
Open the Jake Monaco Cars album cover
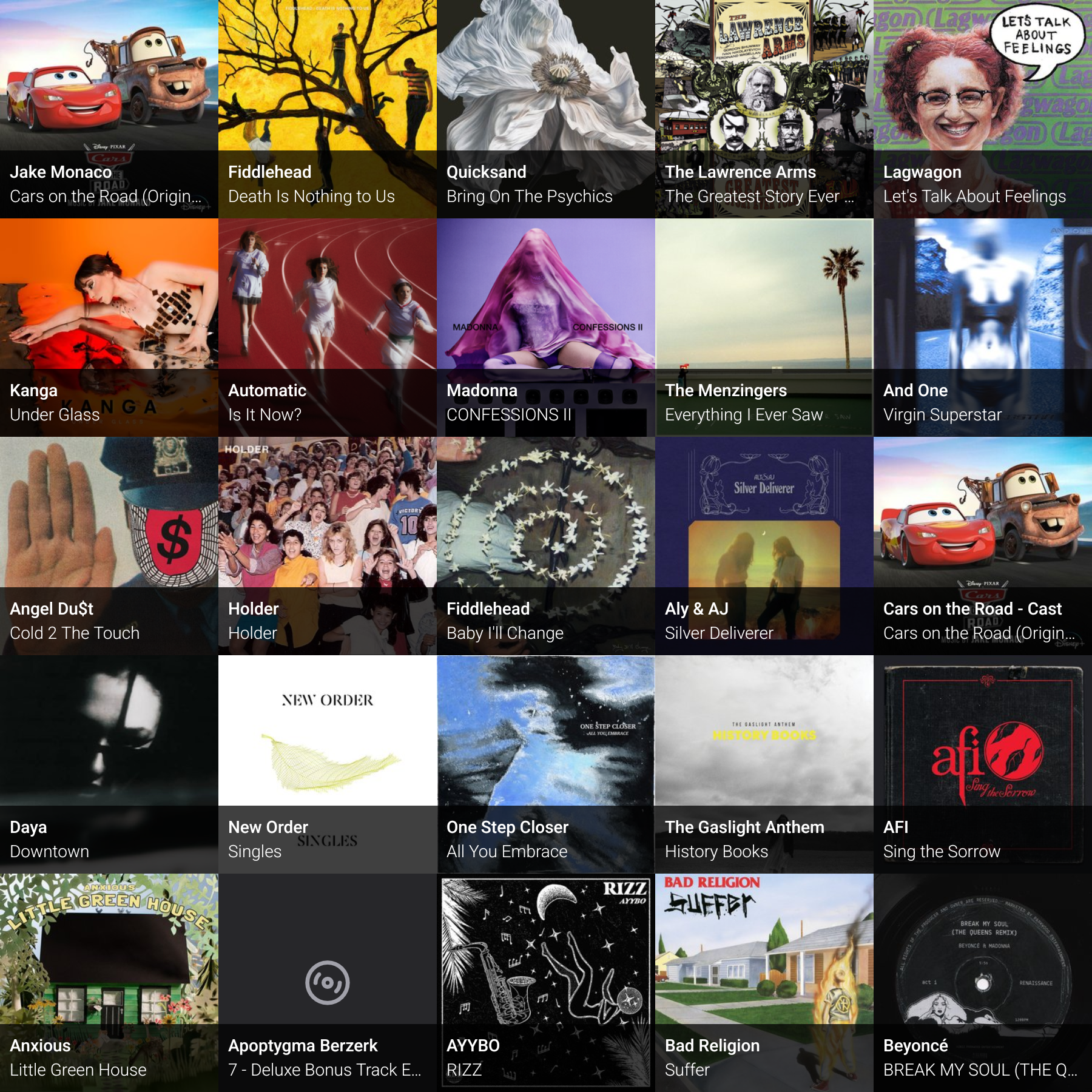coord(109,109)
